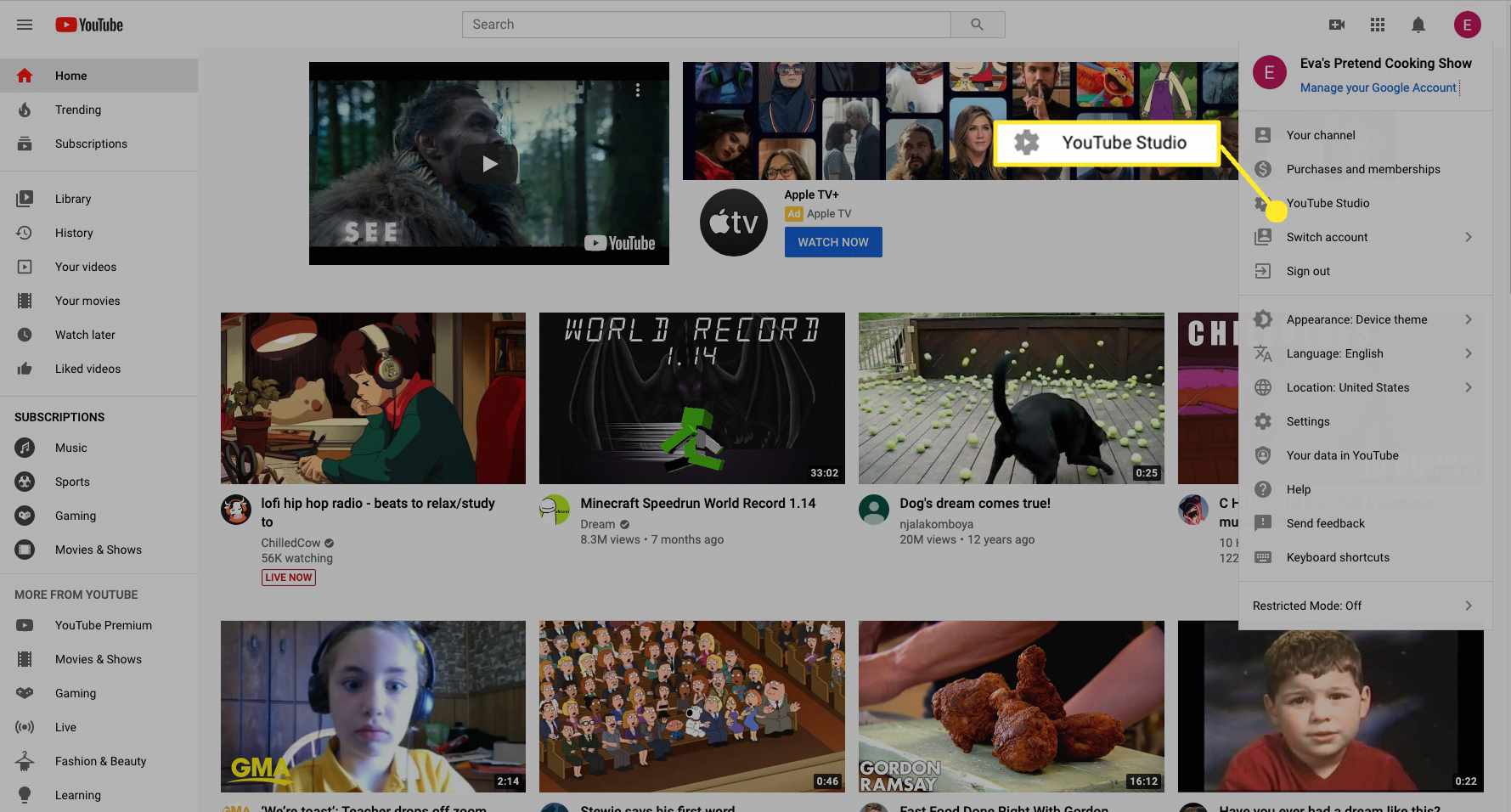Open Your videos in sidebar
The height and width of the screenshot is (812, 1511).
99,267
